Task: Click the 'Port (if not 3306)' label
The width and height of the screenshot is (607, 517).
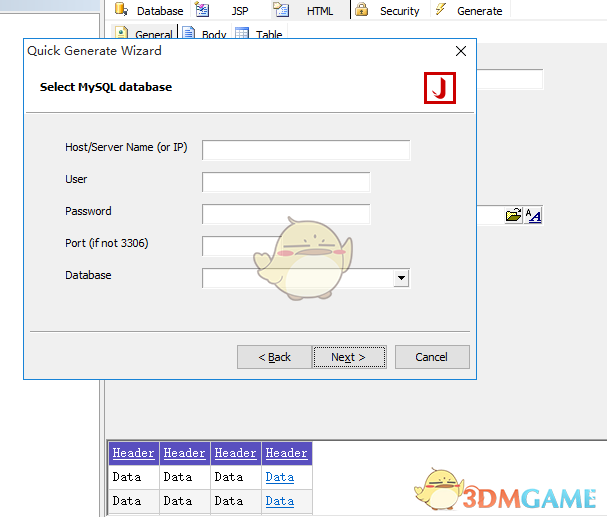Action: tap(106, 243)
